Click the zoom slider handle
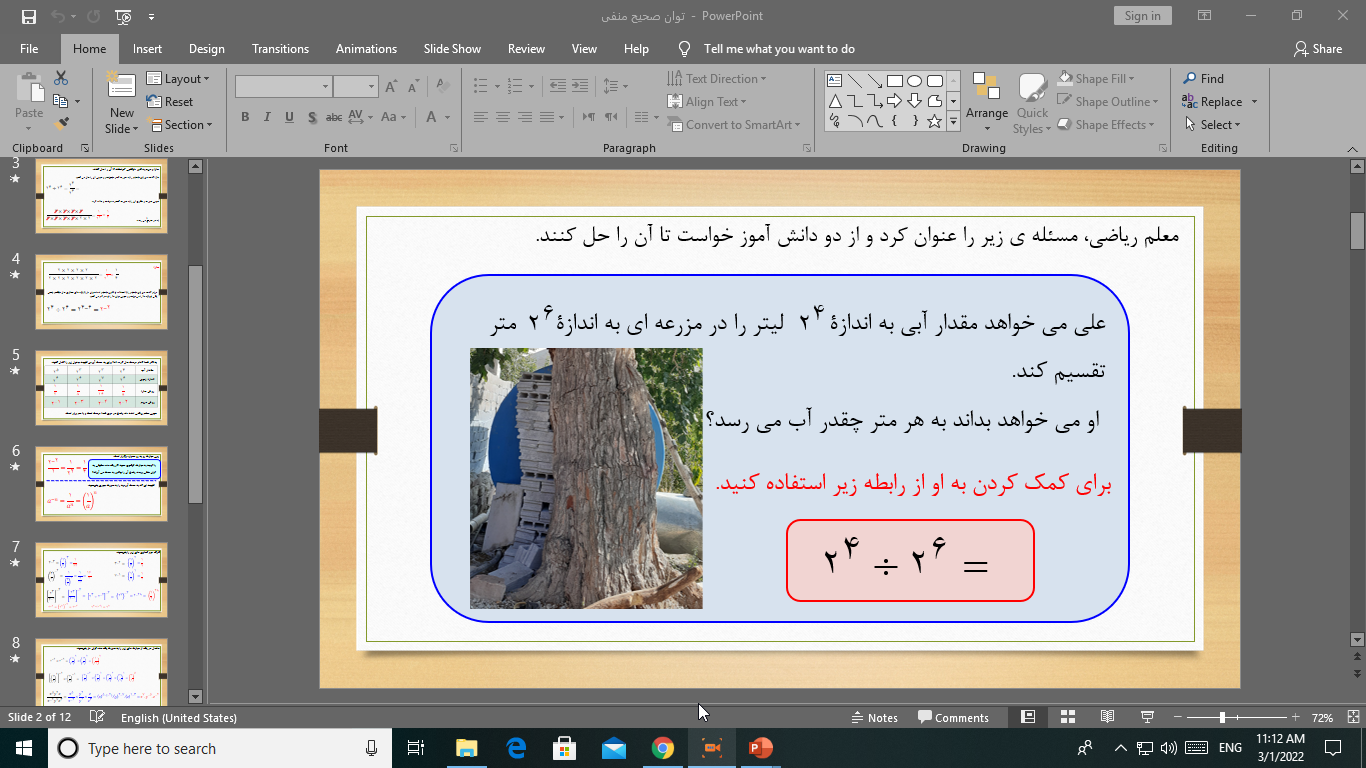This screenshot has width=1366, height=768. (x=1222, y=717)
